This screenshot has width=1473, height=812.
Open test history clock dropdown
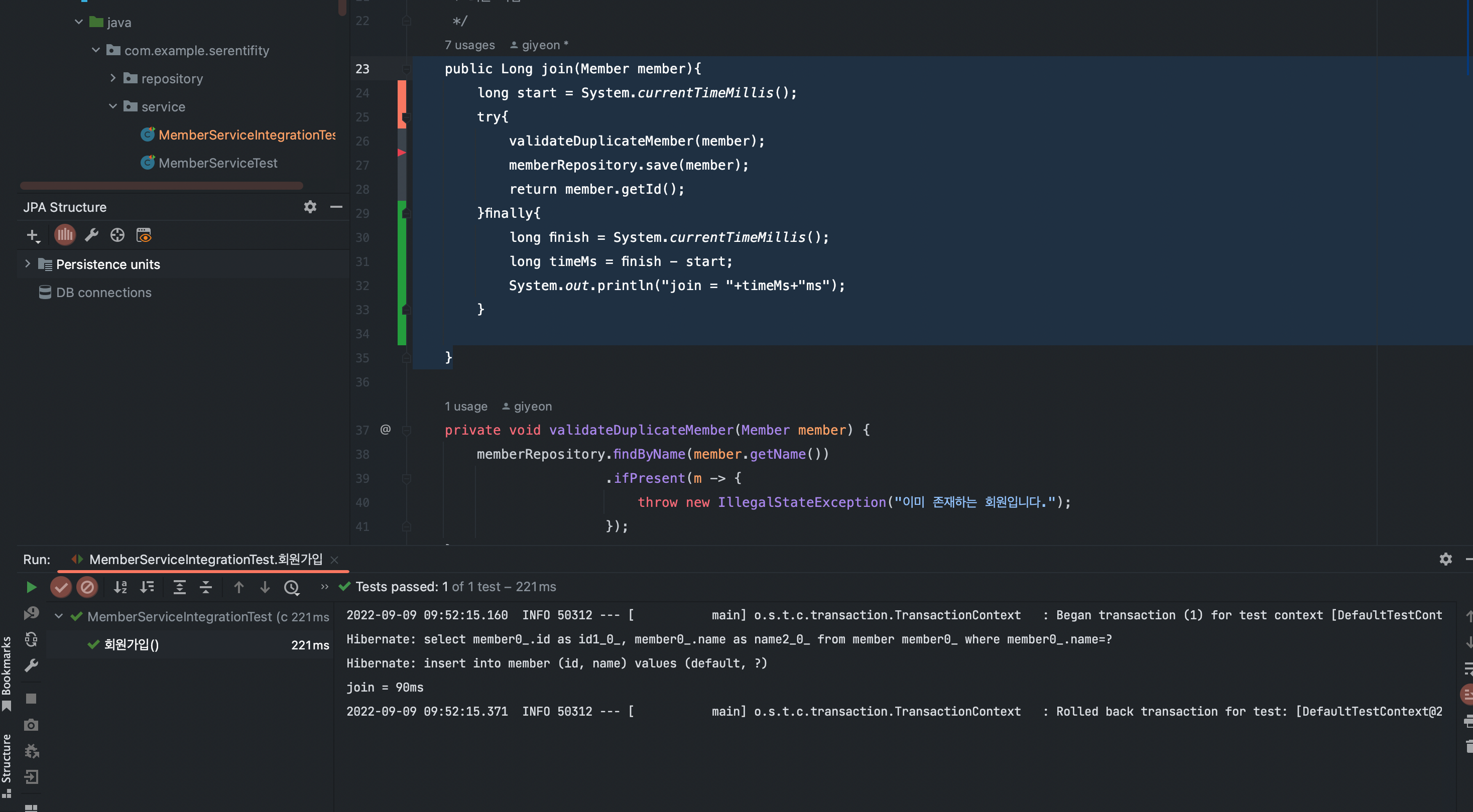pyautogui.click(x=292, y=588)
